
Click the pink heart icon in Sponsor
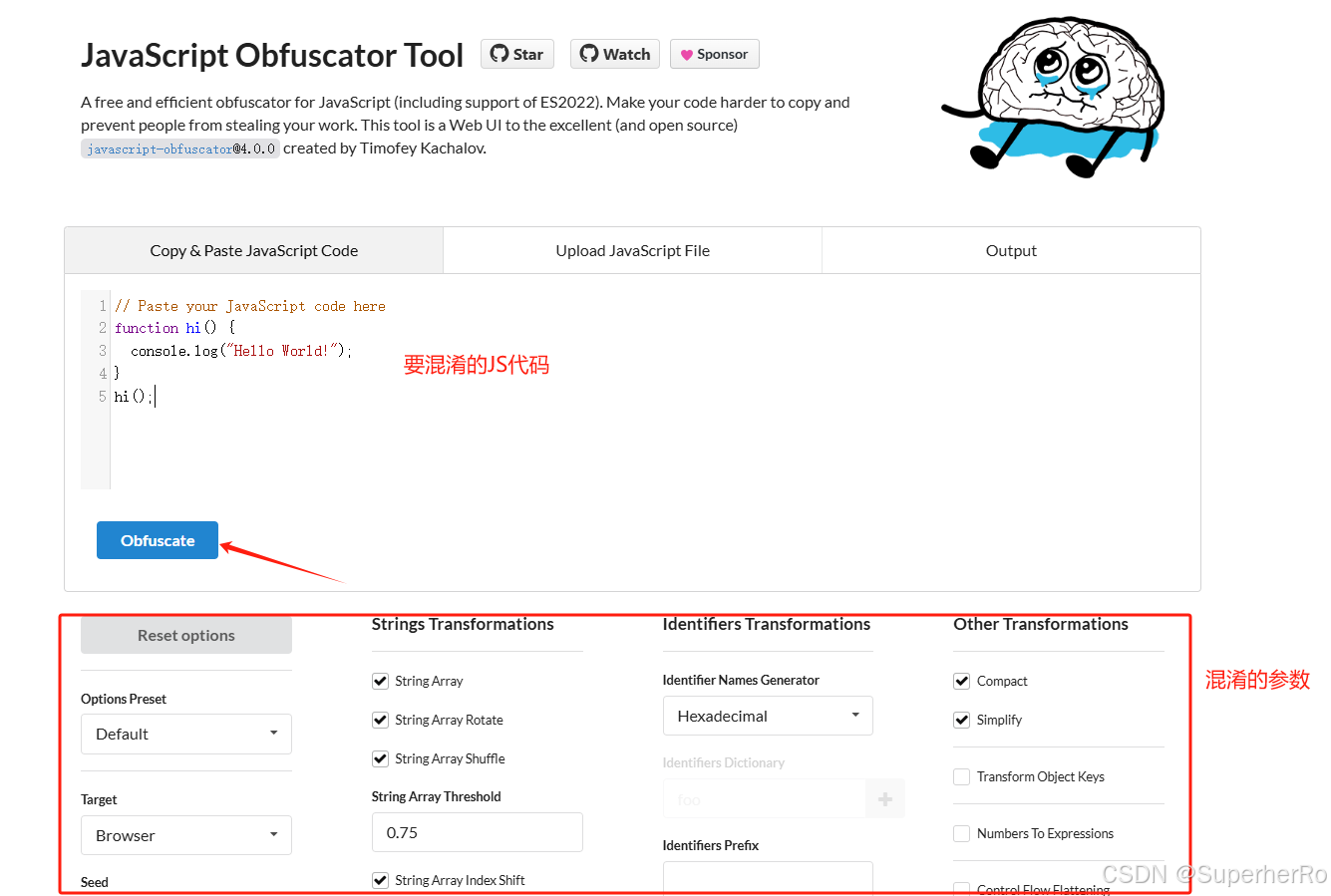[687, 55]
